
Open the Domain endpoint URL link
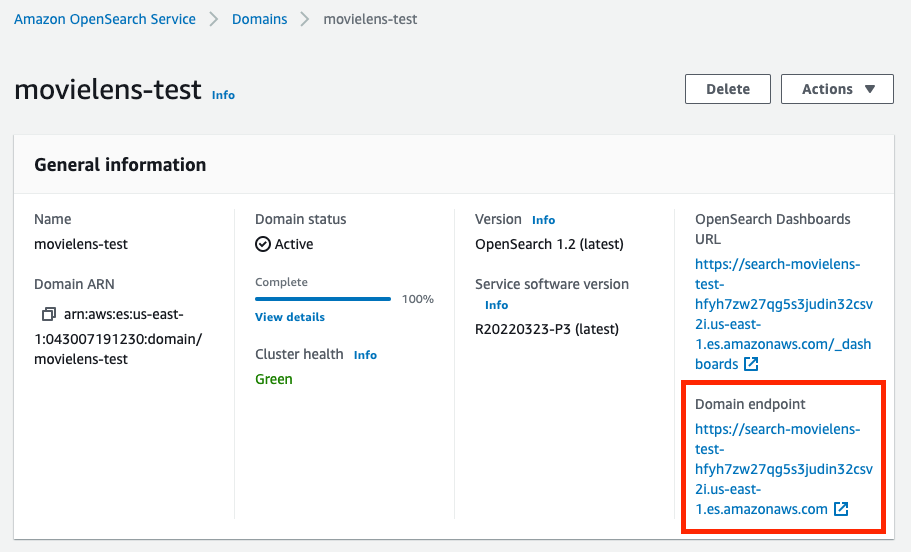(784, 469)
